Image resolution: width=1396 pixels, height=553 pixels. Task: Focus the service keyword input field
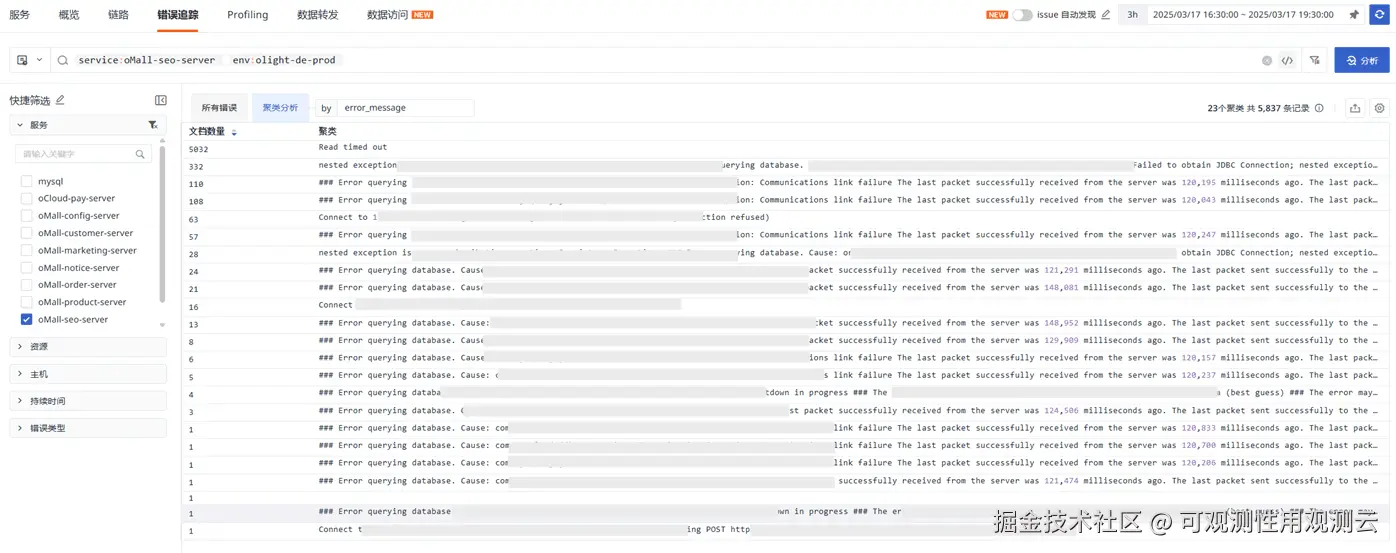78,154
